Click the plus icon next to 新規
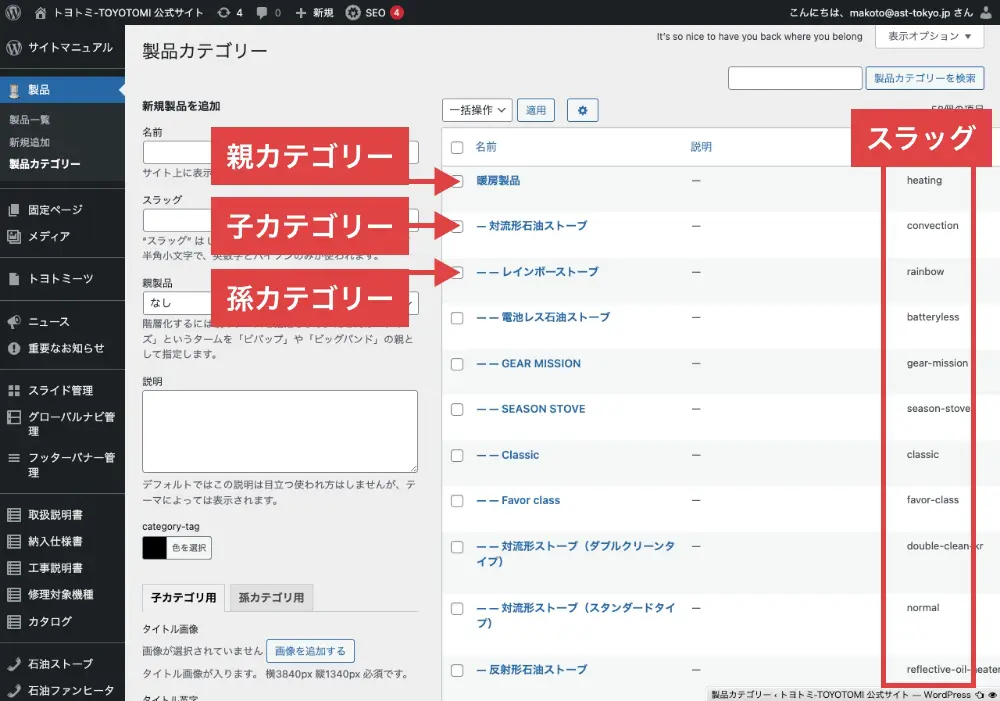This screenshot has height=701, width=1000. coord(301,13)
